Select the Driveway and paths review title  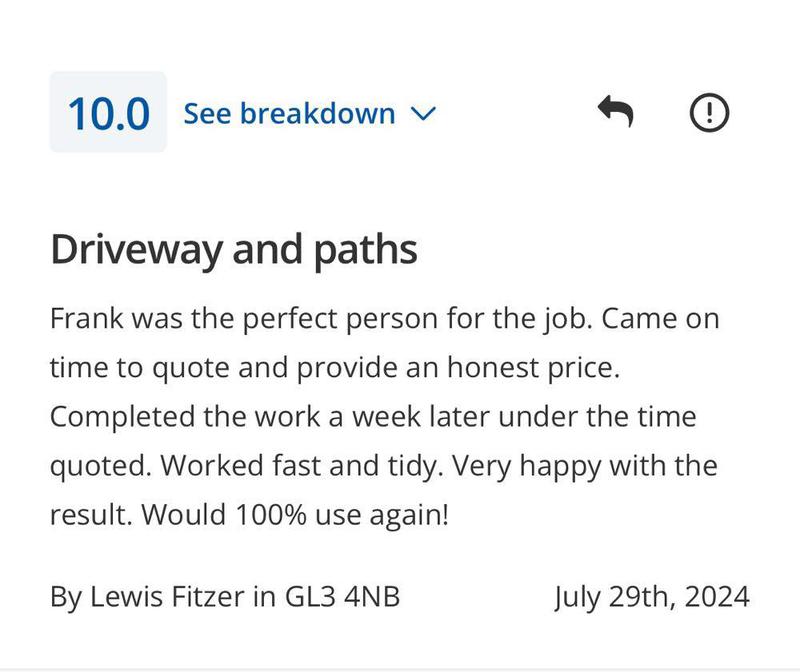coord(233,250)
